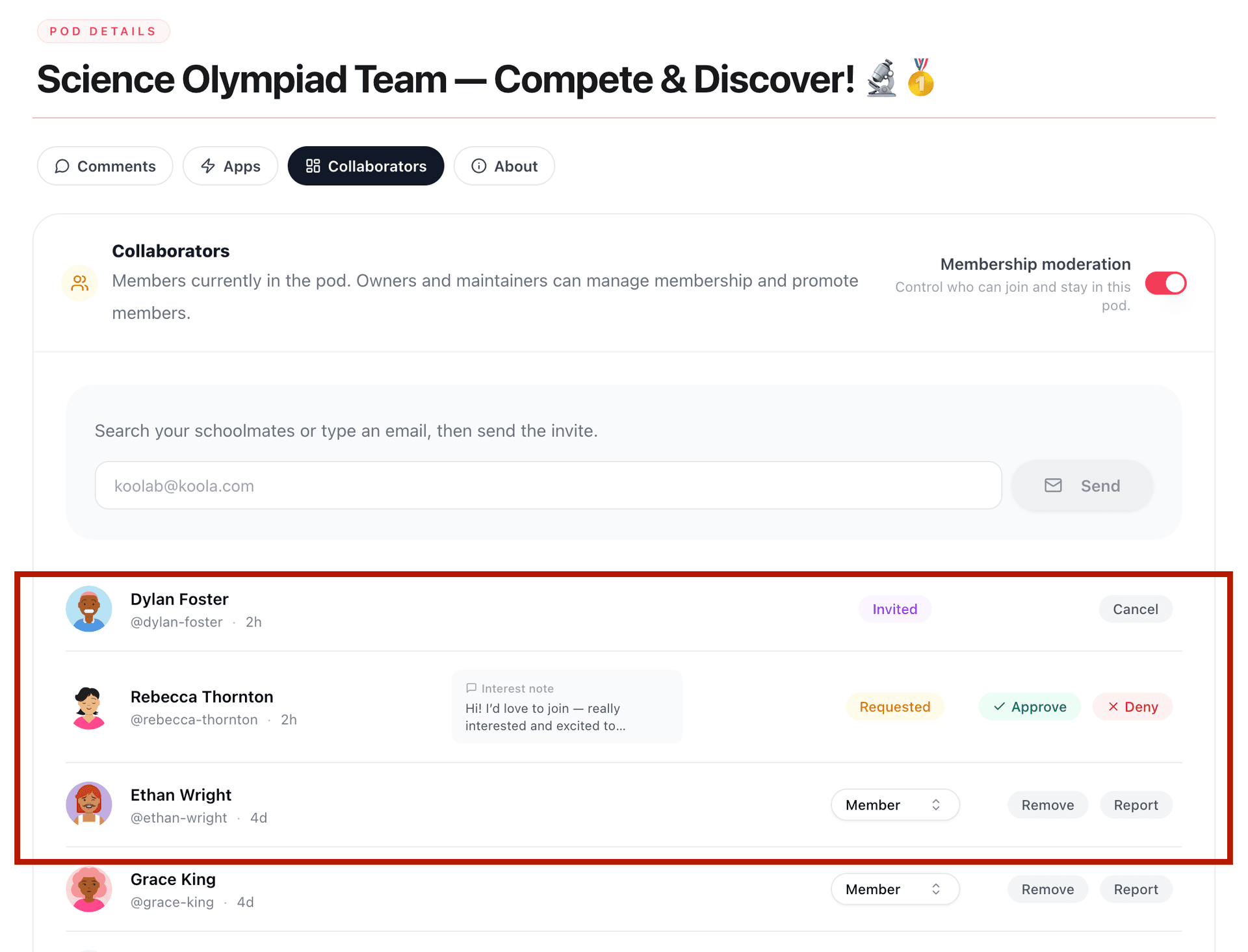Go to the About tab
Screen dimensions: 1248x952
tap(504, 166)
